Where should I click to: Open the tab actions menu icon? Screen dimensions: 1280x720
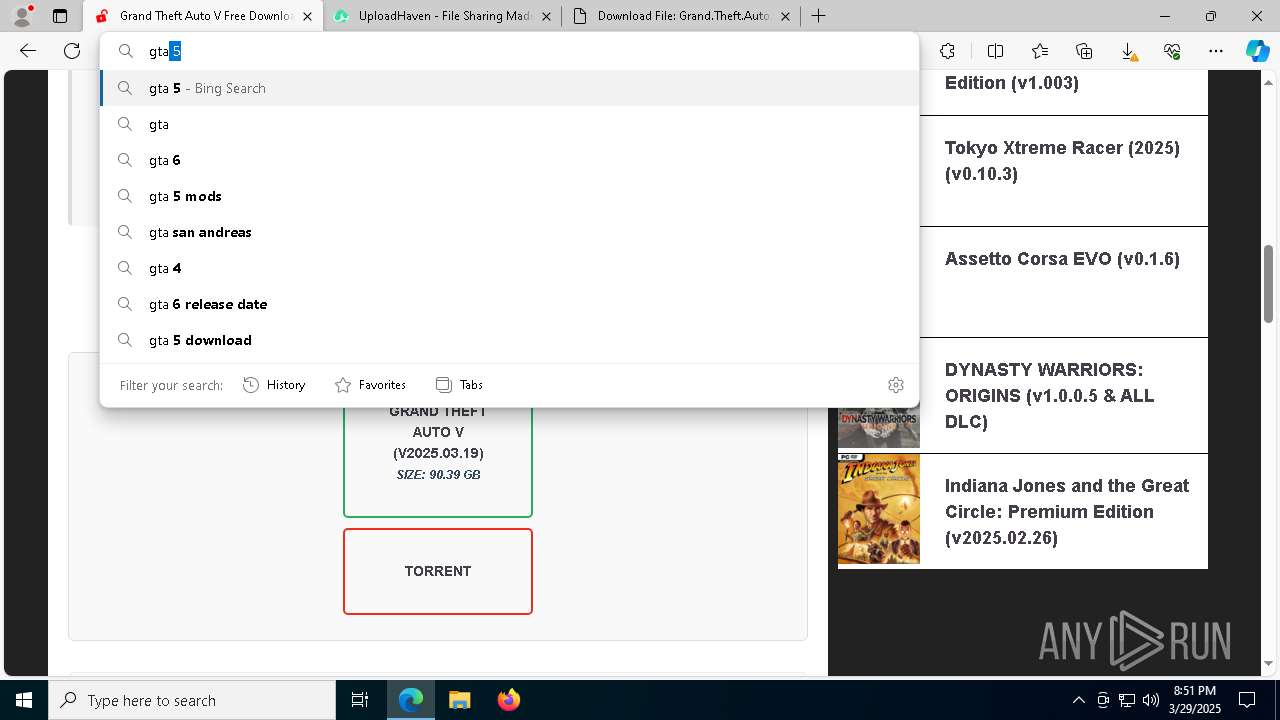pos(60,16)
